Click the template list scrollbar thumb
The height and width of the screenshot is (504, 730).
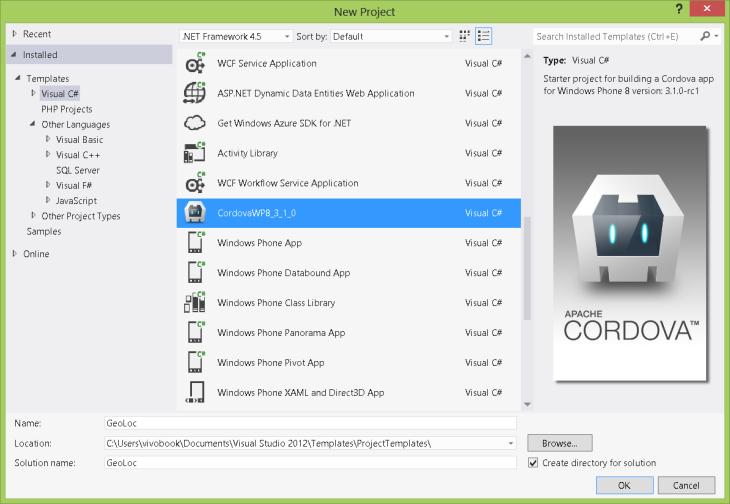[x=527, y=269]
